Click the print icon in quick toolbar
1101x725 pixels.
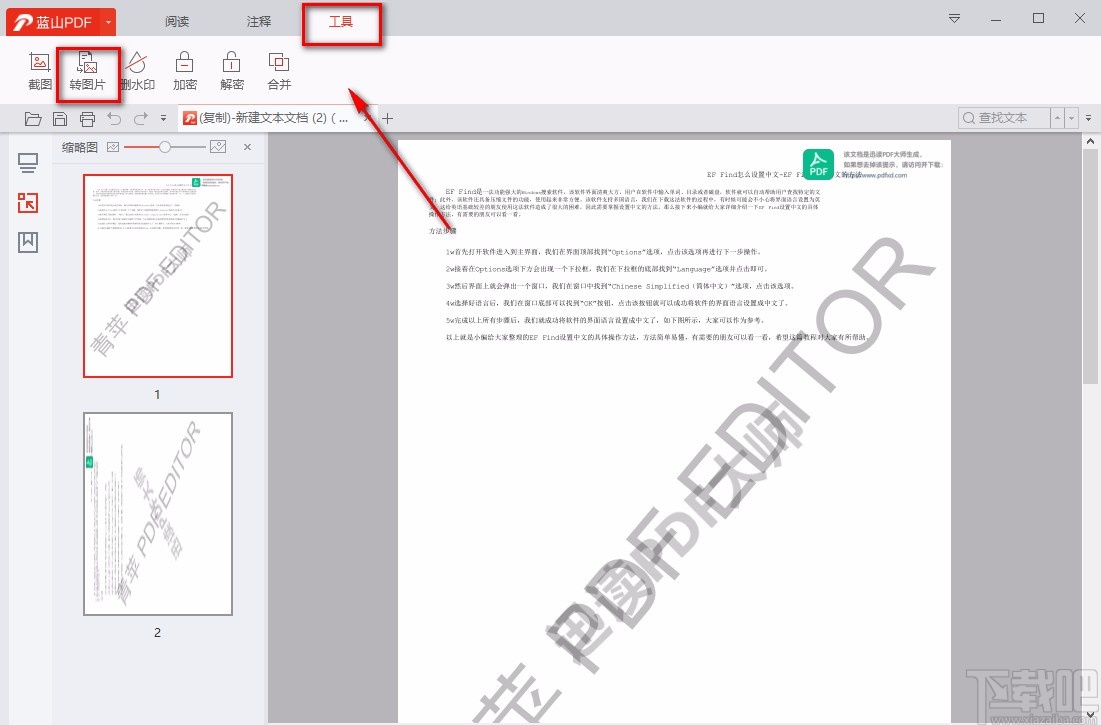pos(88,118)
